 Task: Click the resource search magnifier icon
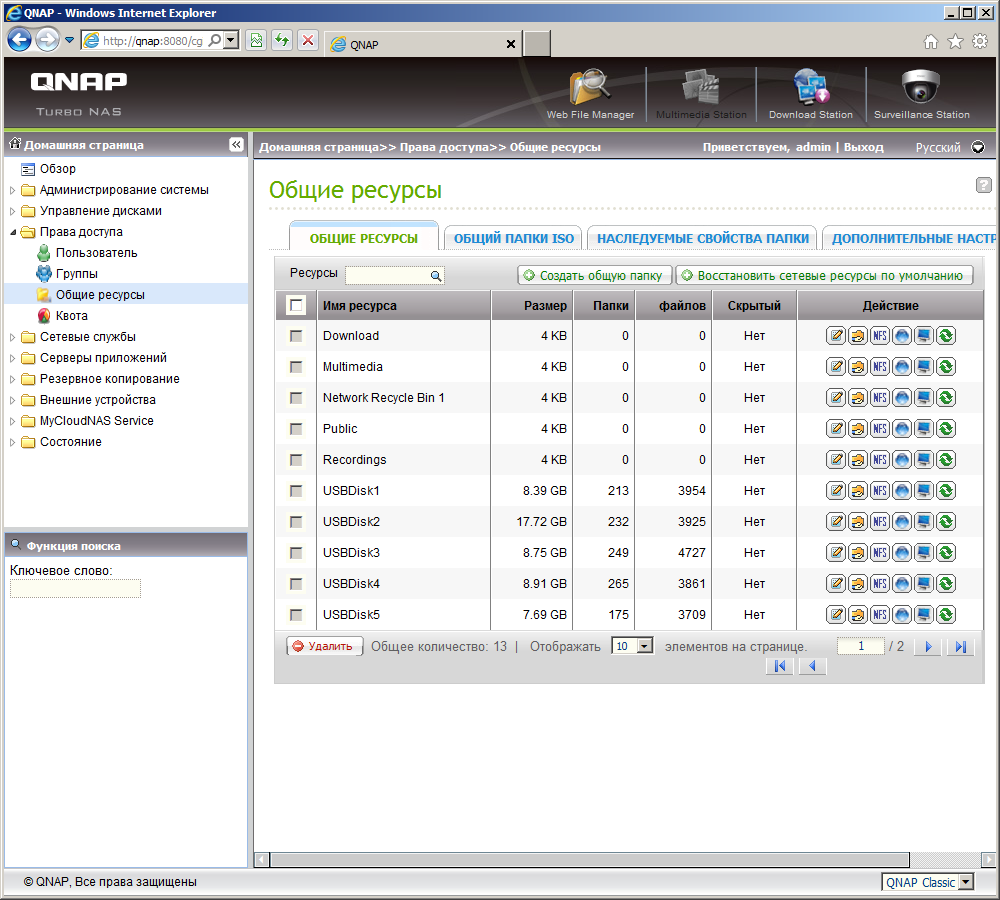436,276
